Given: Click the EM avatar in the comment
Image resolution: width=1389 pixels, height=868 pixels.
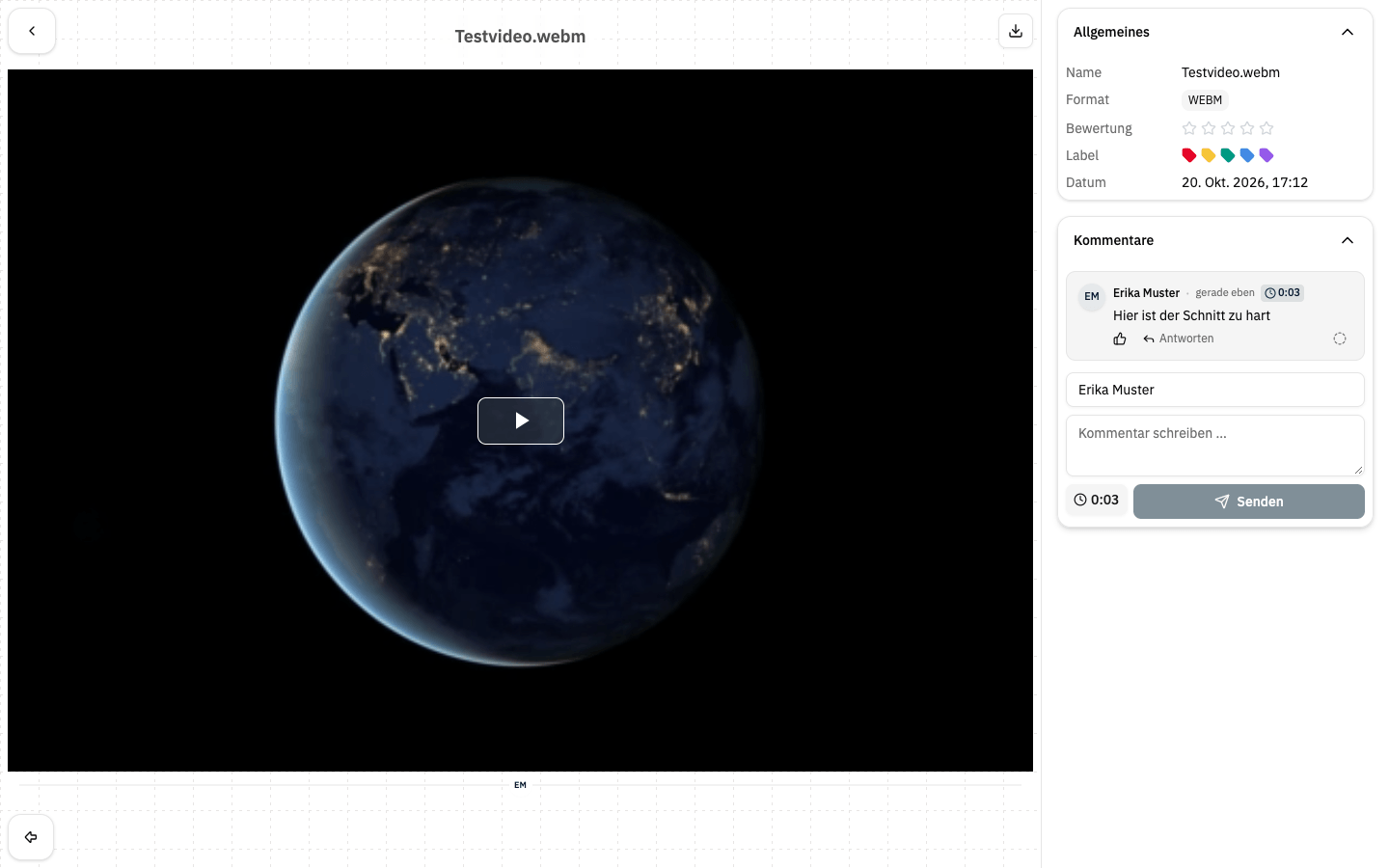Looking at the screenshot, I should click(1092, 296).
